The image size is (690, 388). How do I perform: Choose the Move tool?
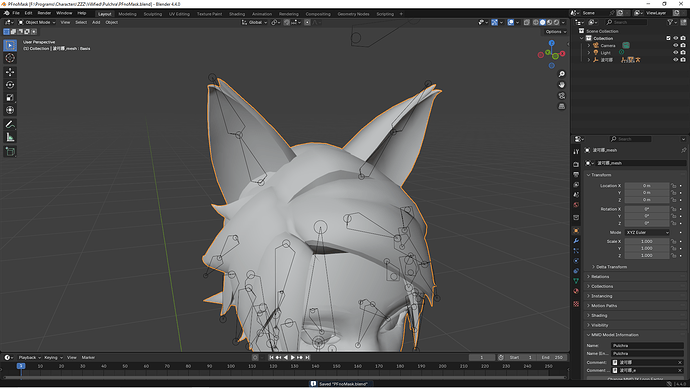(10, 72)
